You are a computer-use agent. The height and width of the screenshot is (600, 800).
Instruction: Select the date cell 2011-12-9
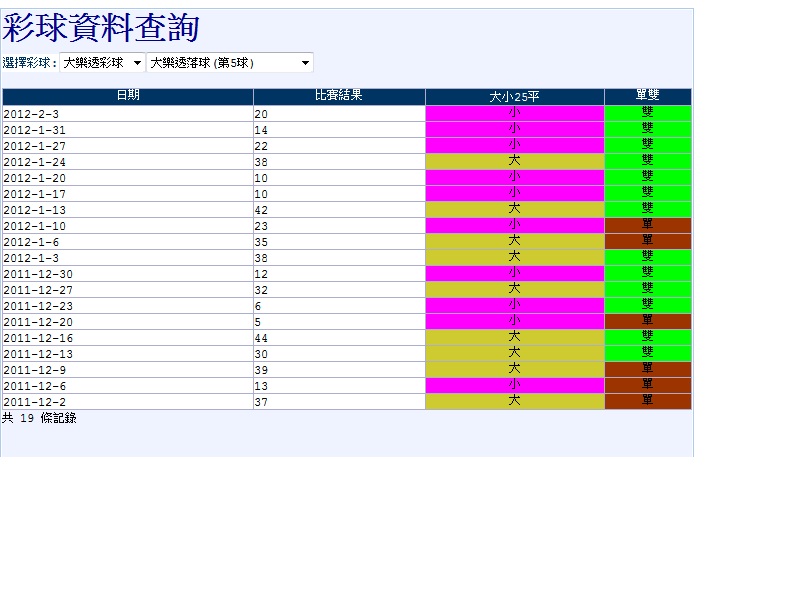point(128,369)
